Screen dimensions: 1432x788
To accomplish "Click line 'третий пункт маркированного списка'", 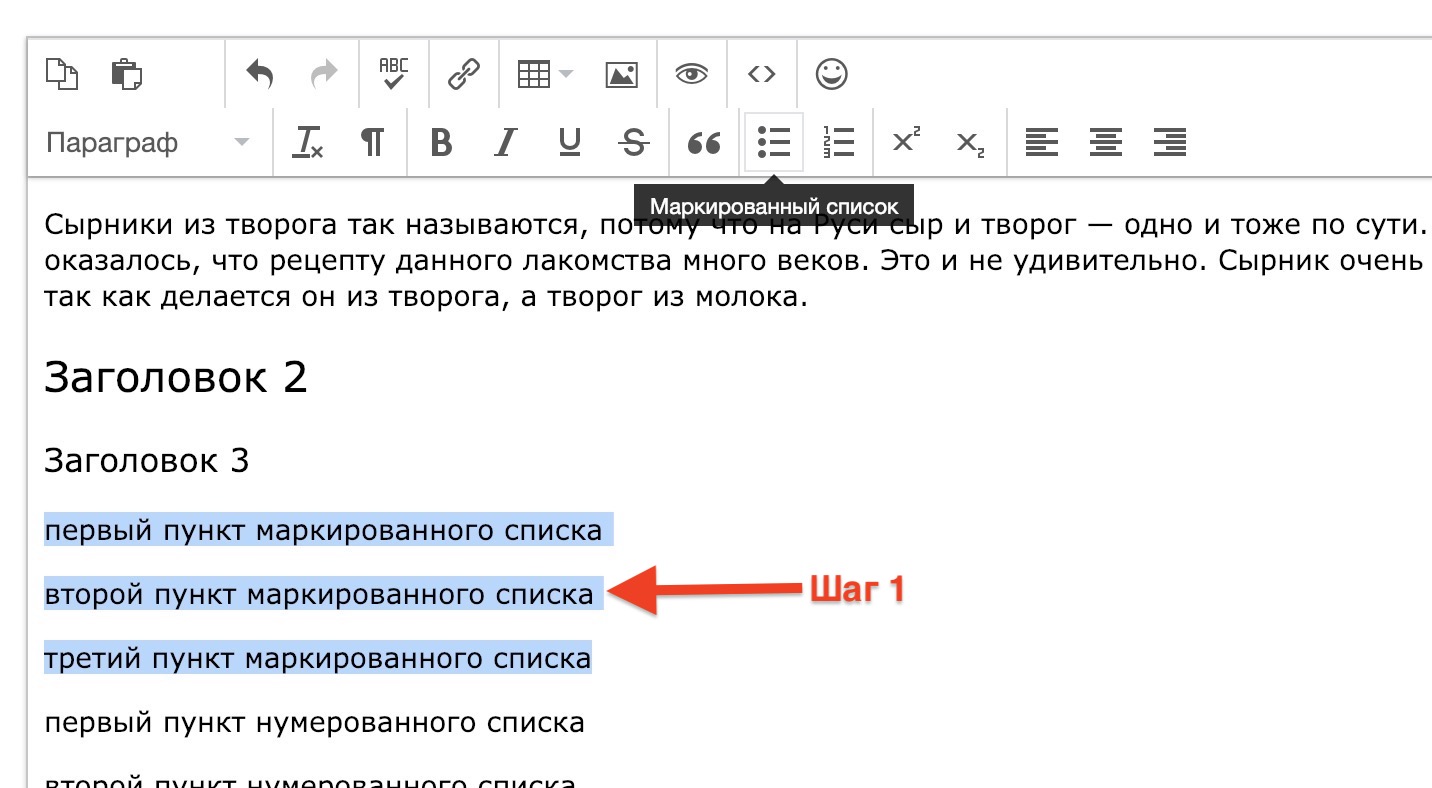I will [x=318, y=658].
